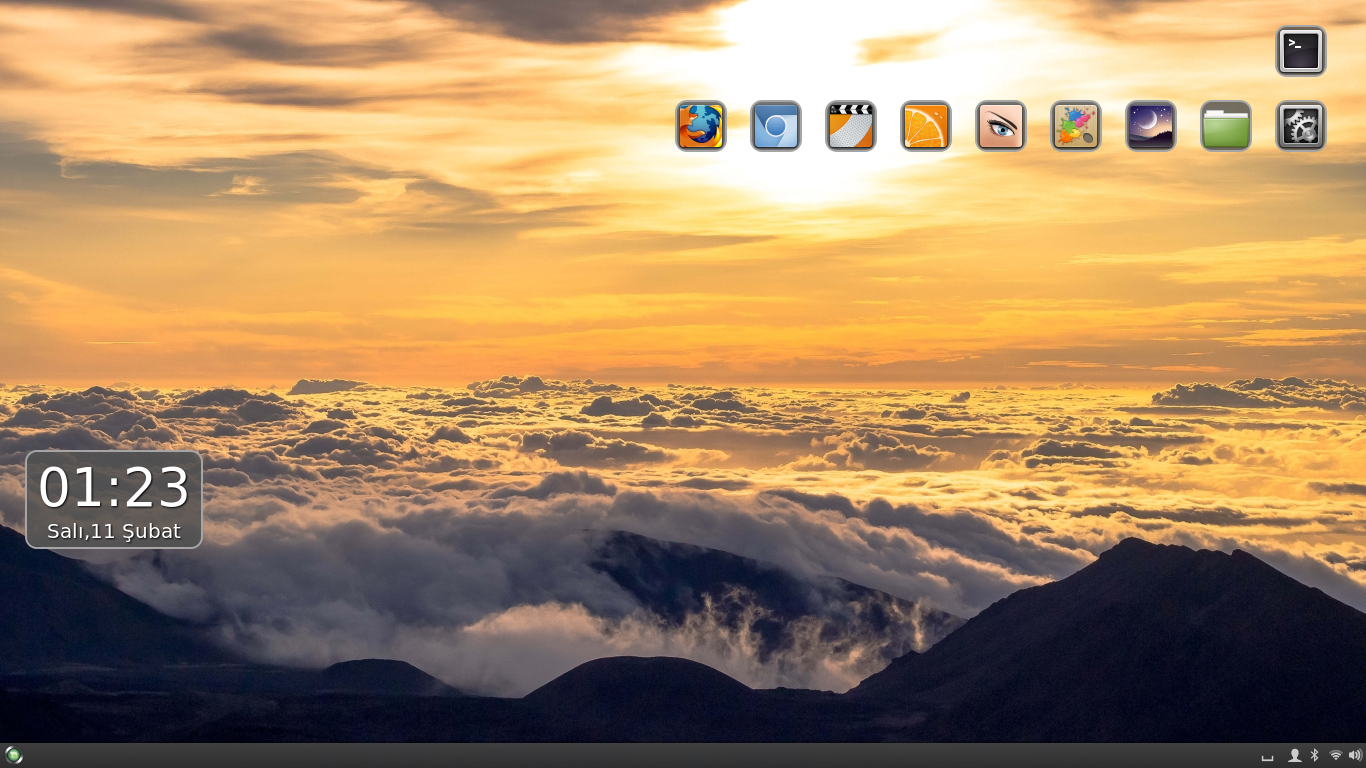
Task: Click the show-desktop bracket icon in tray
Action: point(1268,756)
